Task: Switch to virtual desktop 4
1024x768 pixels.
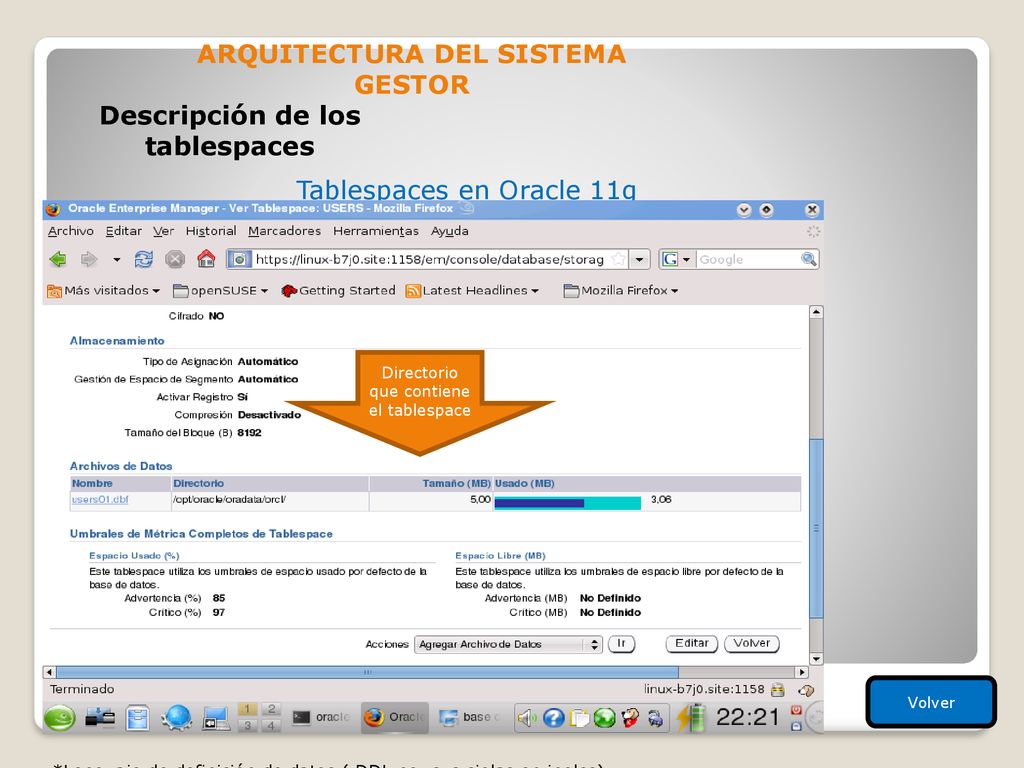Action: click(x=272, y=725)
